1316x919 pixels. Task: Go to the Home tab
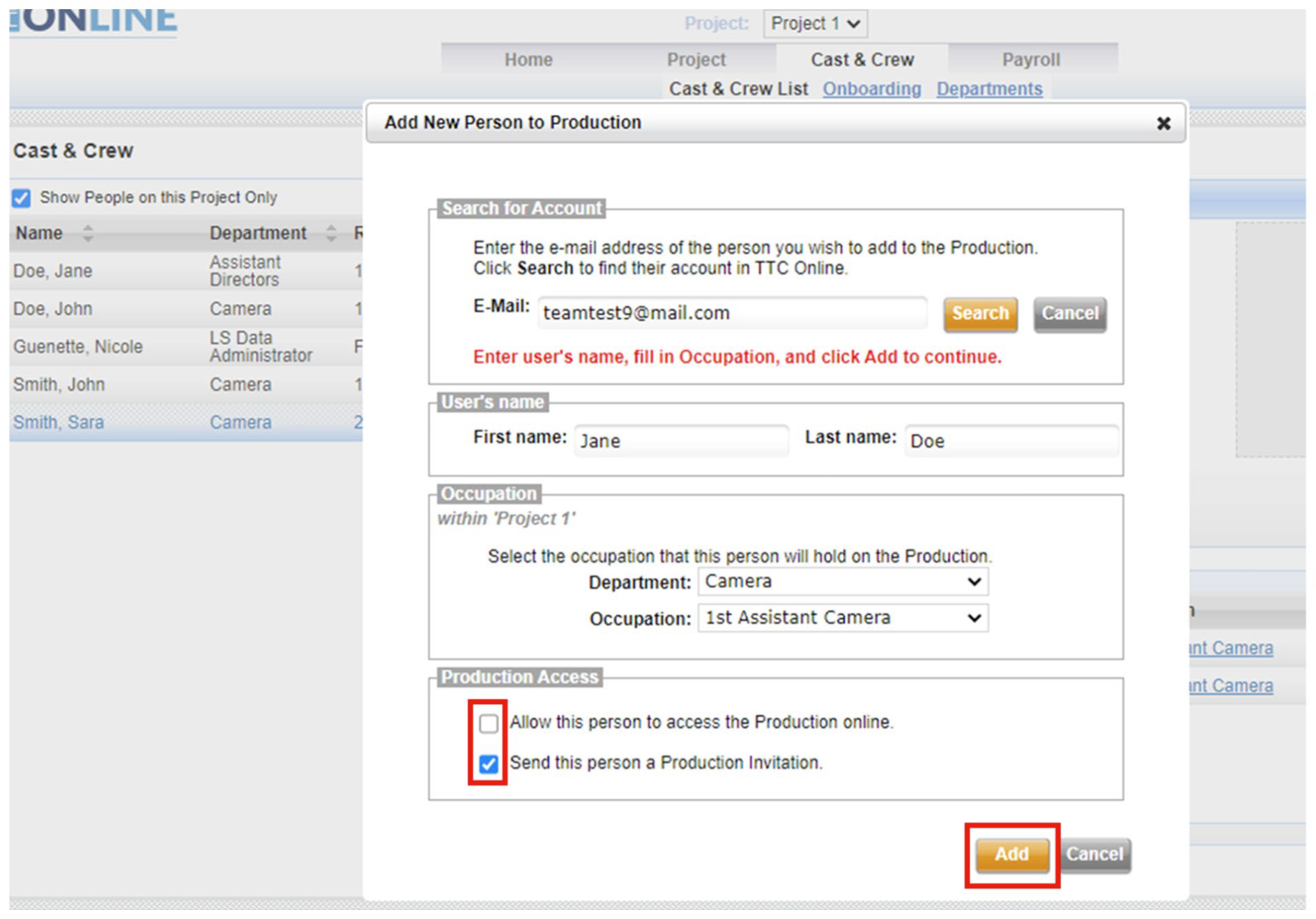528,60
